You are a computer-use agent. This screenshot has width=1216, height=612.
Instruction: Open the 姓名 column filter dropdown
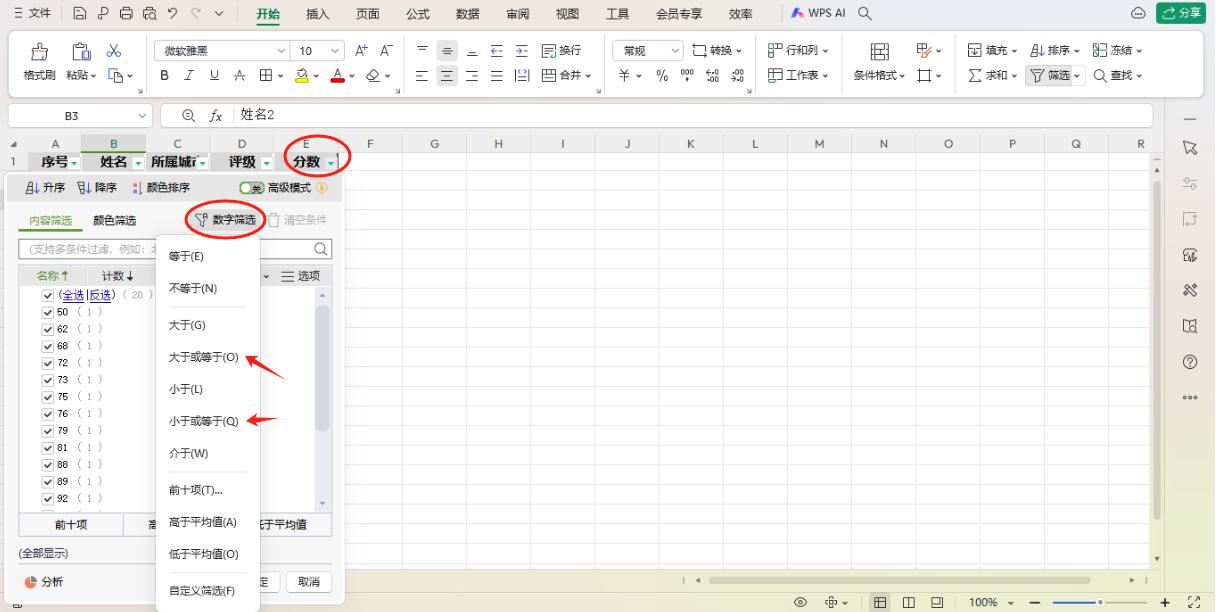tap(138, 162)
